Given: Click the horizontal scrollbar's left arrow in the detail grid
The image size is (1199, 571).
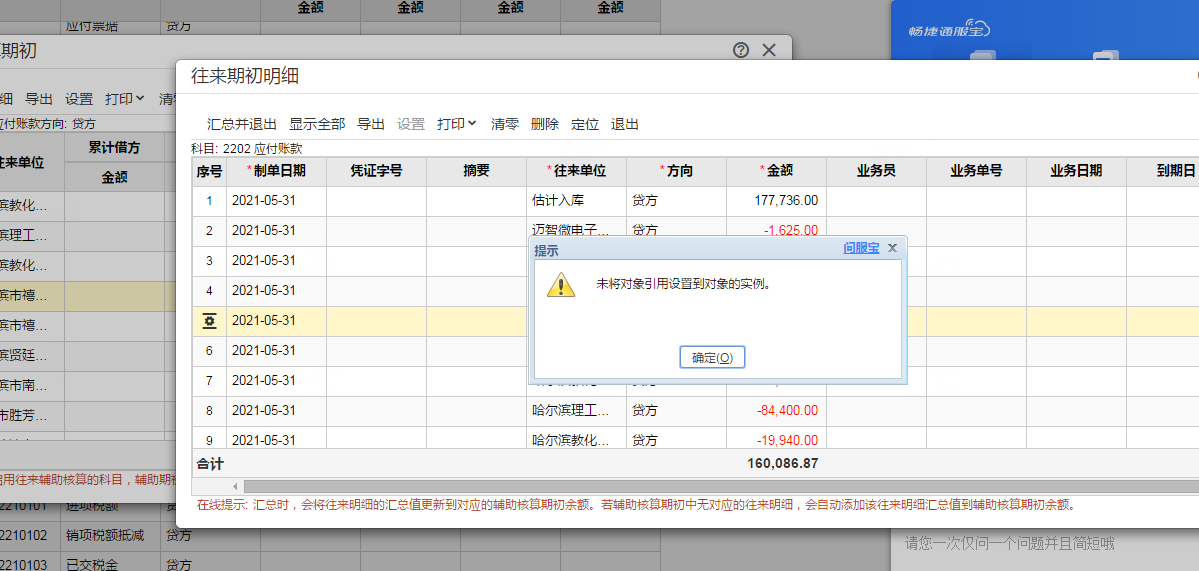Looking at the screenshot, I should (x=236, y=486).
